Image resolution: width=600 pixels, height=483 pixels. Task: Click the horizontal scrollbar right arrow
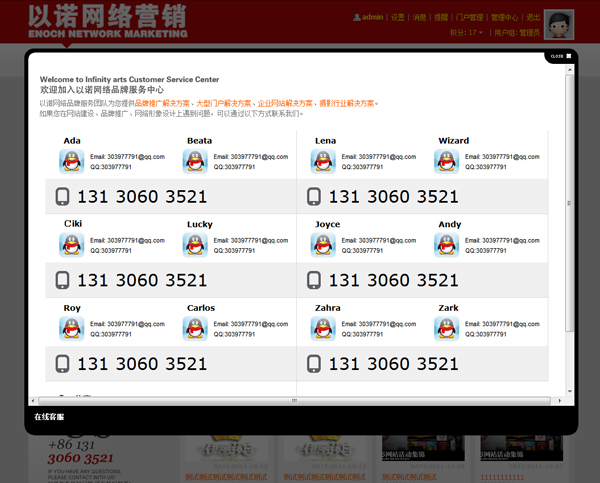coord(560,401)
